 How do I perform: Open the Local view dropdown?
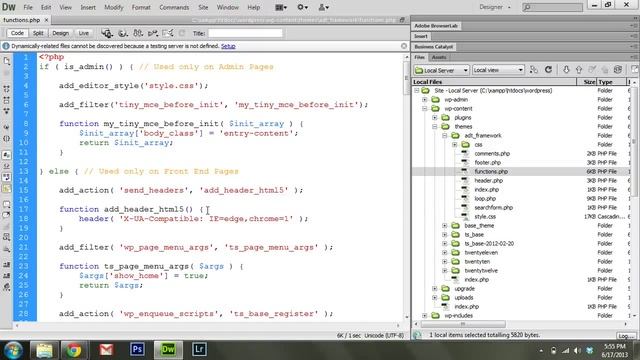[x=498, y=70]
